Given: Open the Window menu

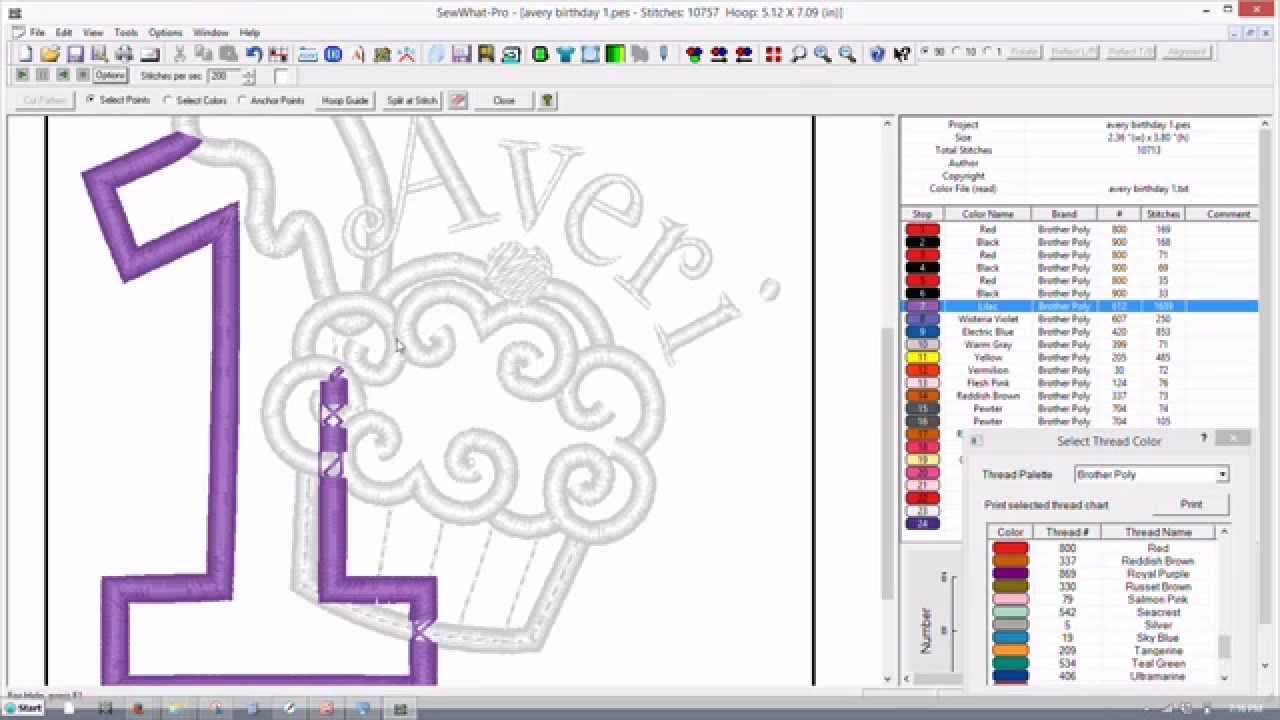Looking at the screenshot, I should 210,33.
